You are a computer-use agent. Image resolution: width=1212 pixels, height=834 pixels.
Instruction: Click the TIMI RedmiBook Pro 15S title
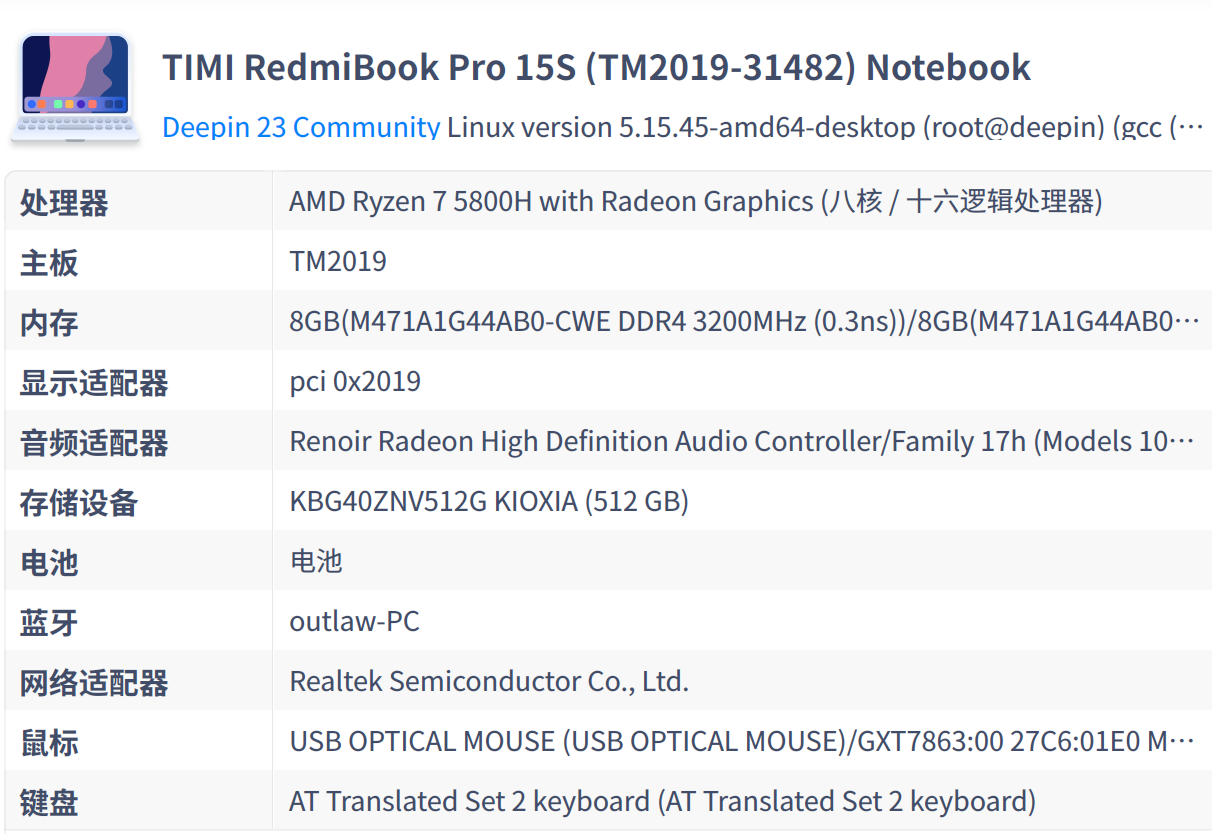pos(596,68)
